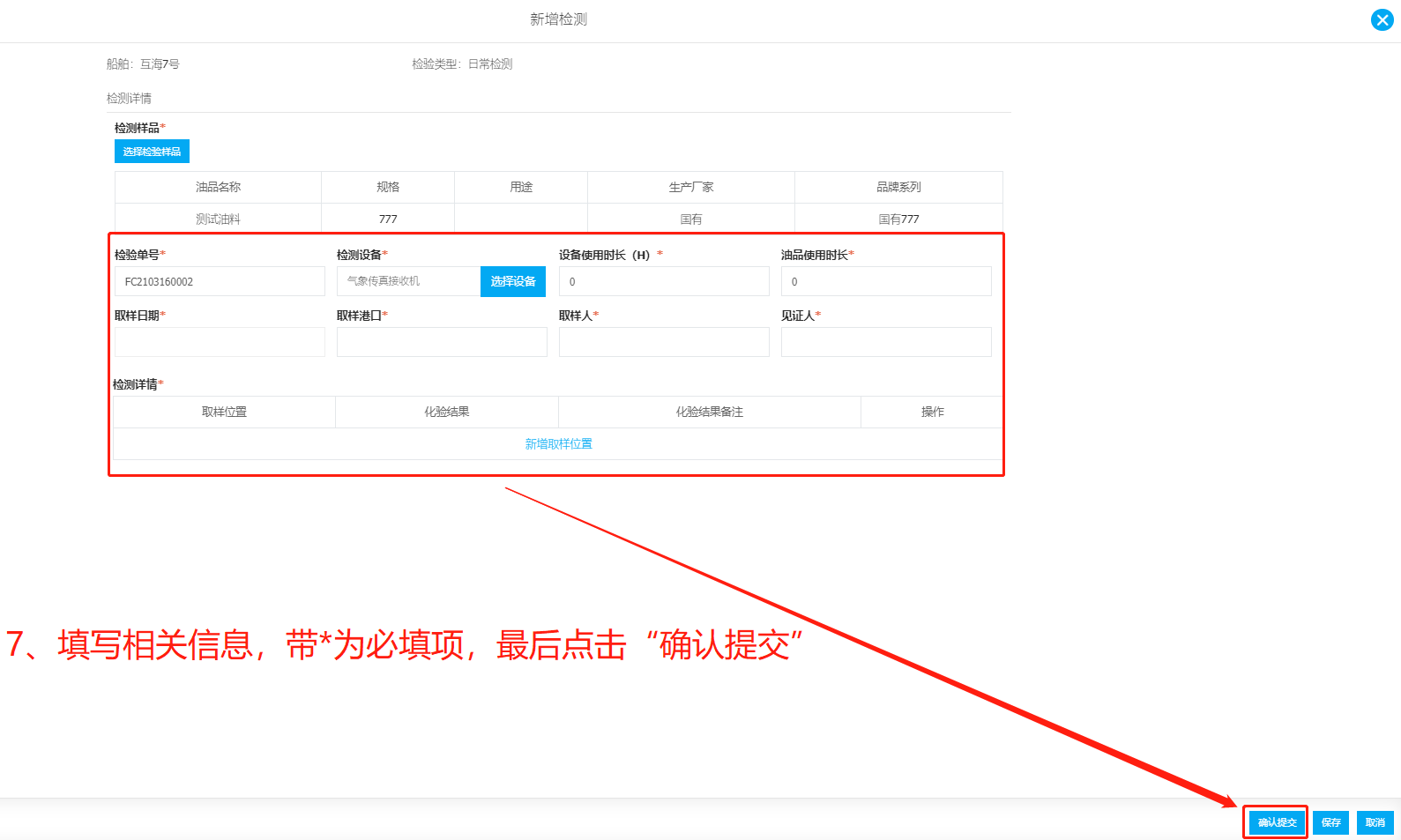This screenshot has width=1401, height=840.
Task: Click the 品牌系列 column header
Action: [x=898, y=187]
